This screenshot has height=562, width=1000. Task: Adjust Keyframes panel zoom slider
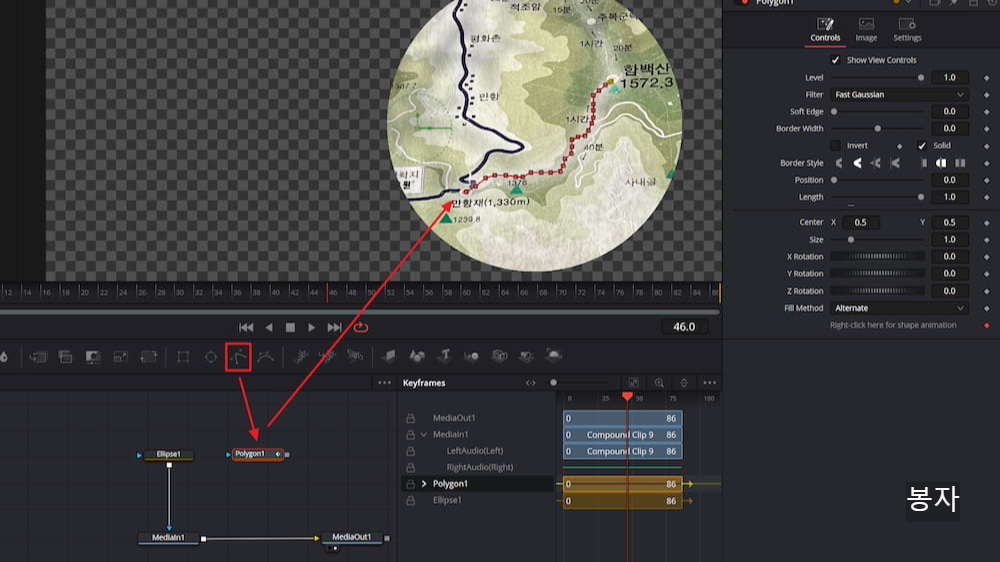(579, 383)
